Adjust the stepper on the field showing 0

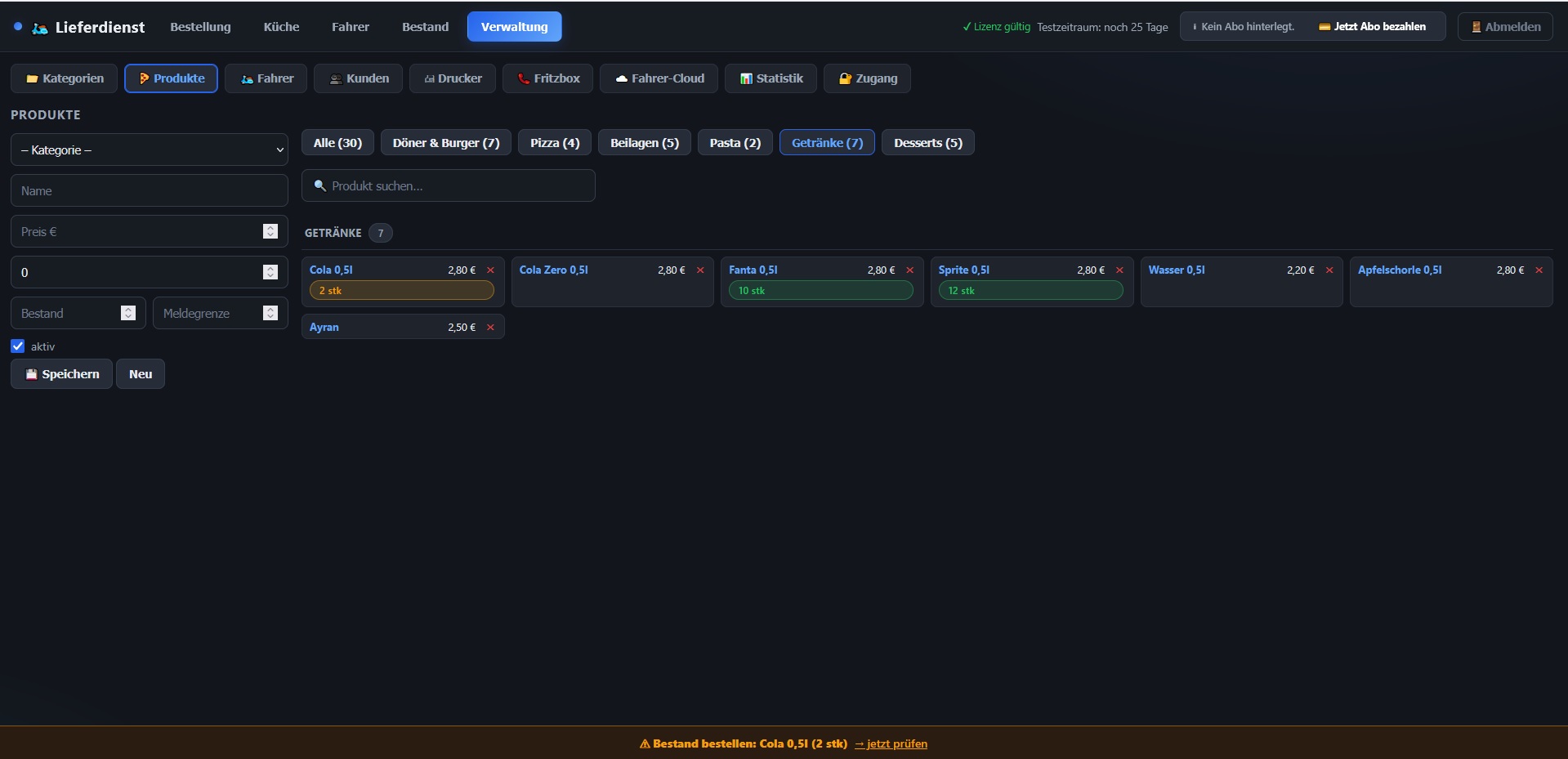[x=270, y=272]
